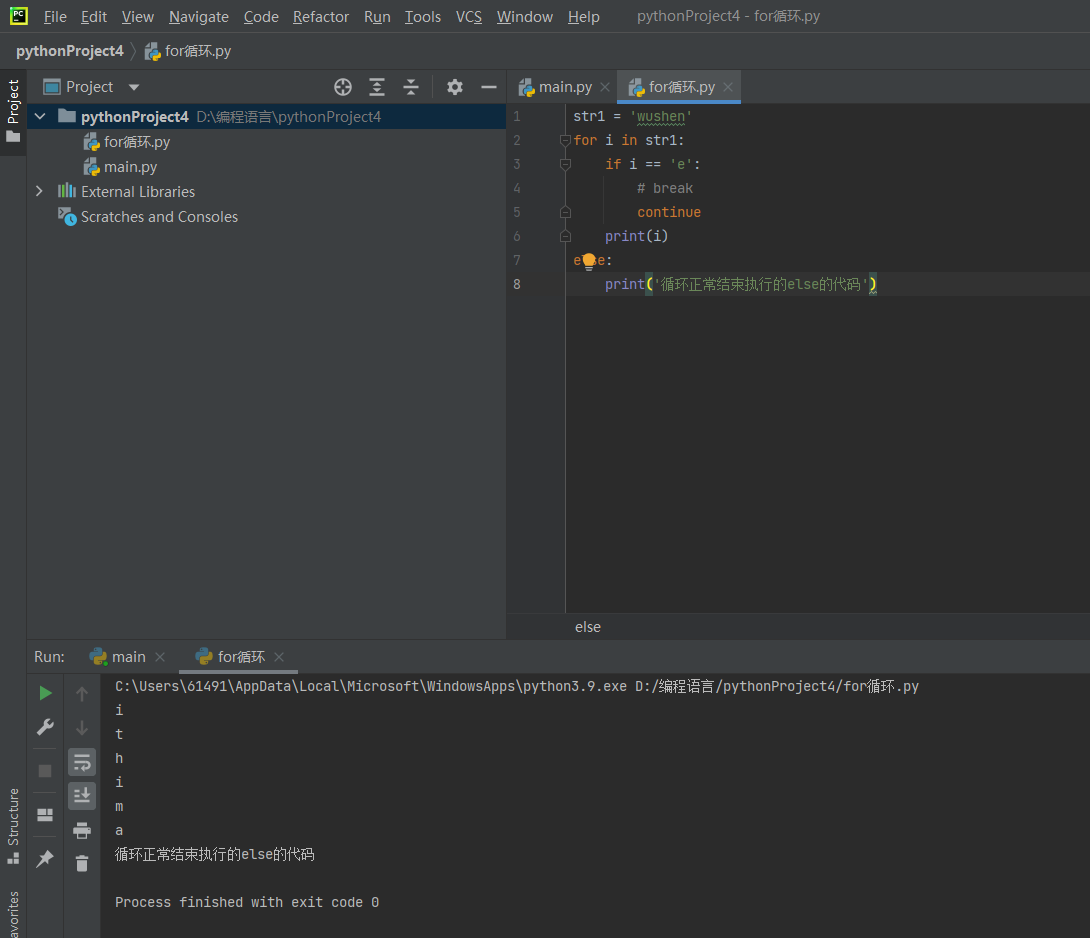Click Expand All in Project toolbar
This screenshot has width=1090, height=938.
pos(377,87)
